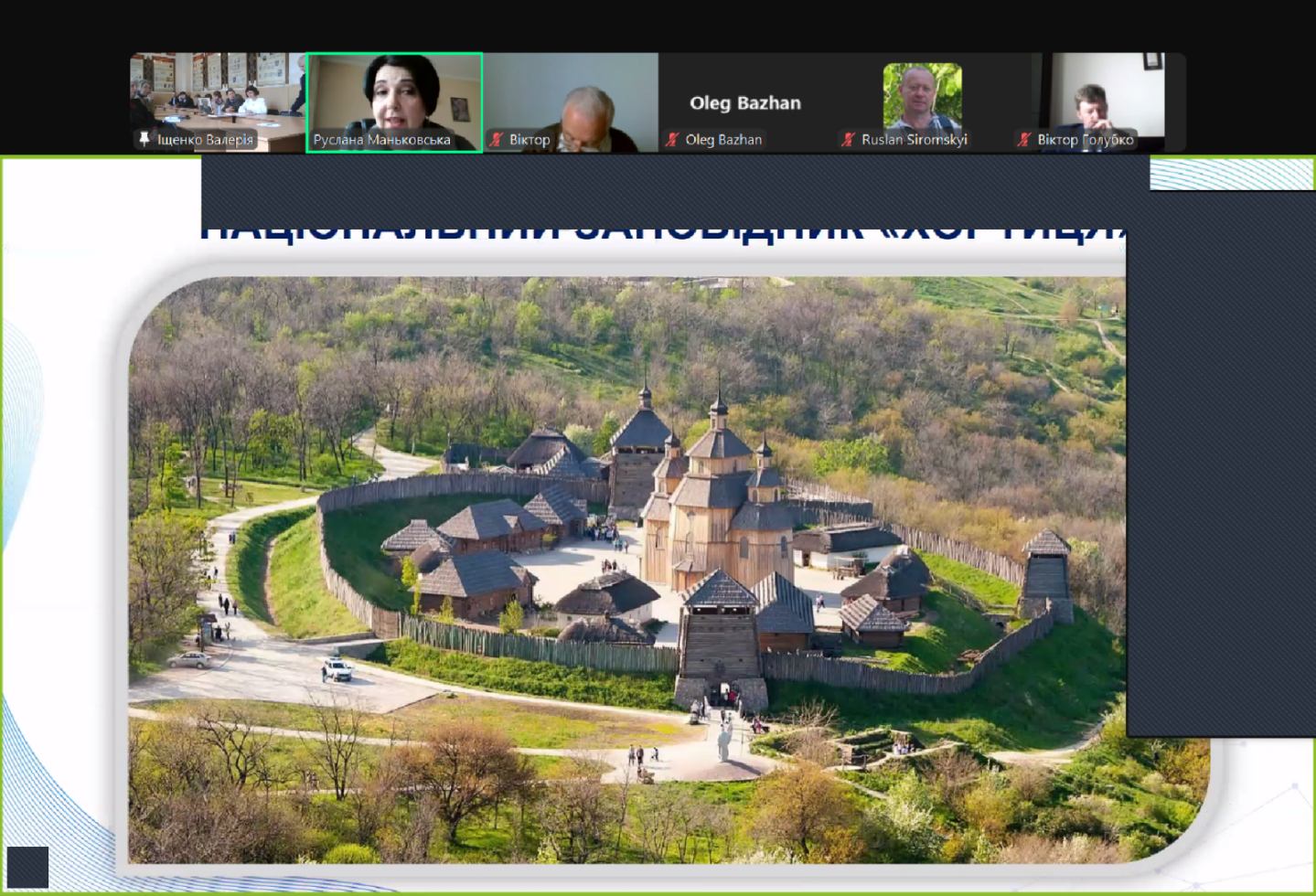Click Віктор Голубко's muted microphone icon
The image size is (1316, 896).
point(1024,140)
